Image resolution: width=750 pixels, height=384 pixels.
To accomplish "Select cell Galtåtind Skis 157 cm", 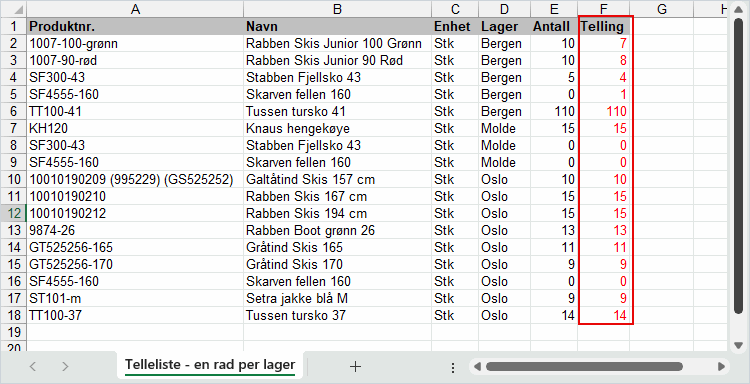I will [338, 179].
